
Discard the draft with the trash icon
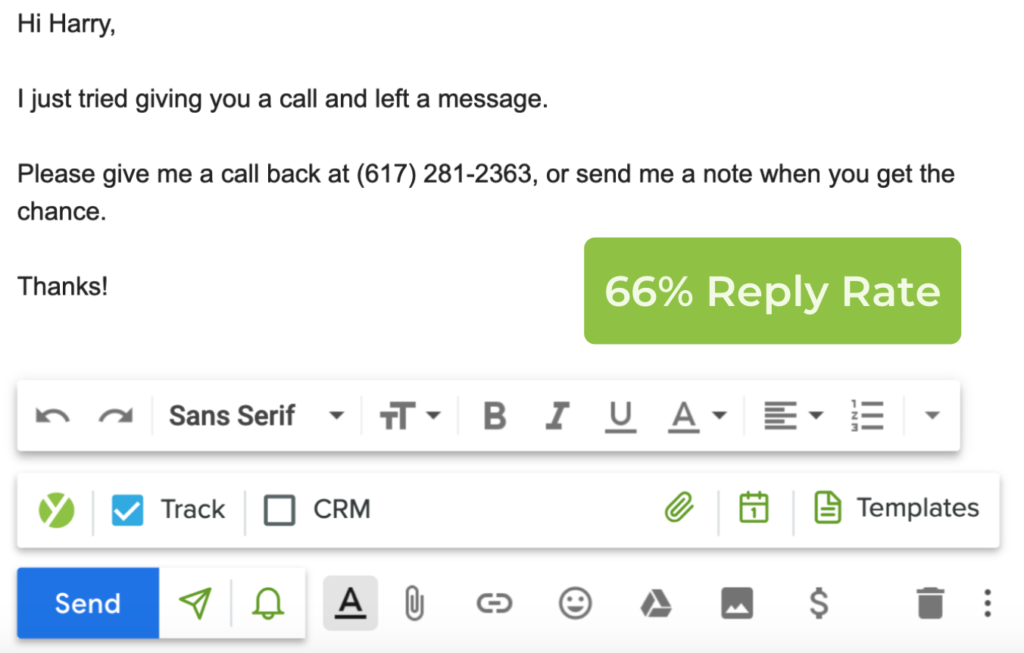click(x=930, y=603)
